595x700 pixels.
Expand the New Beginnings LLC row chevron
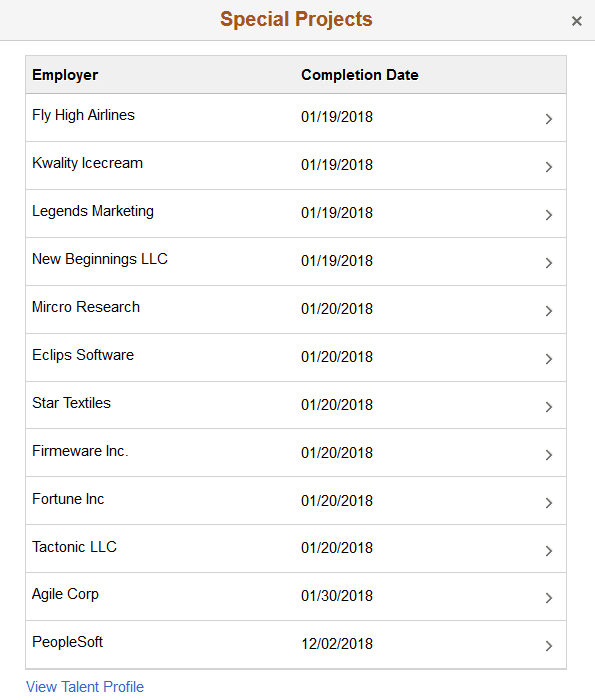(x=549, y=263)
